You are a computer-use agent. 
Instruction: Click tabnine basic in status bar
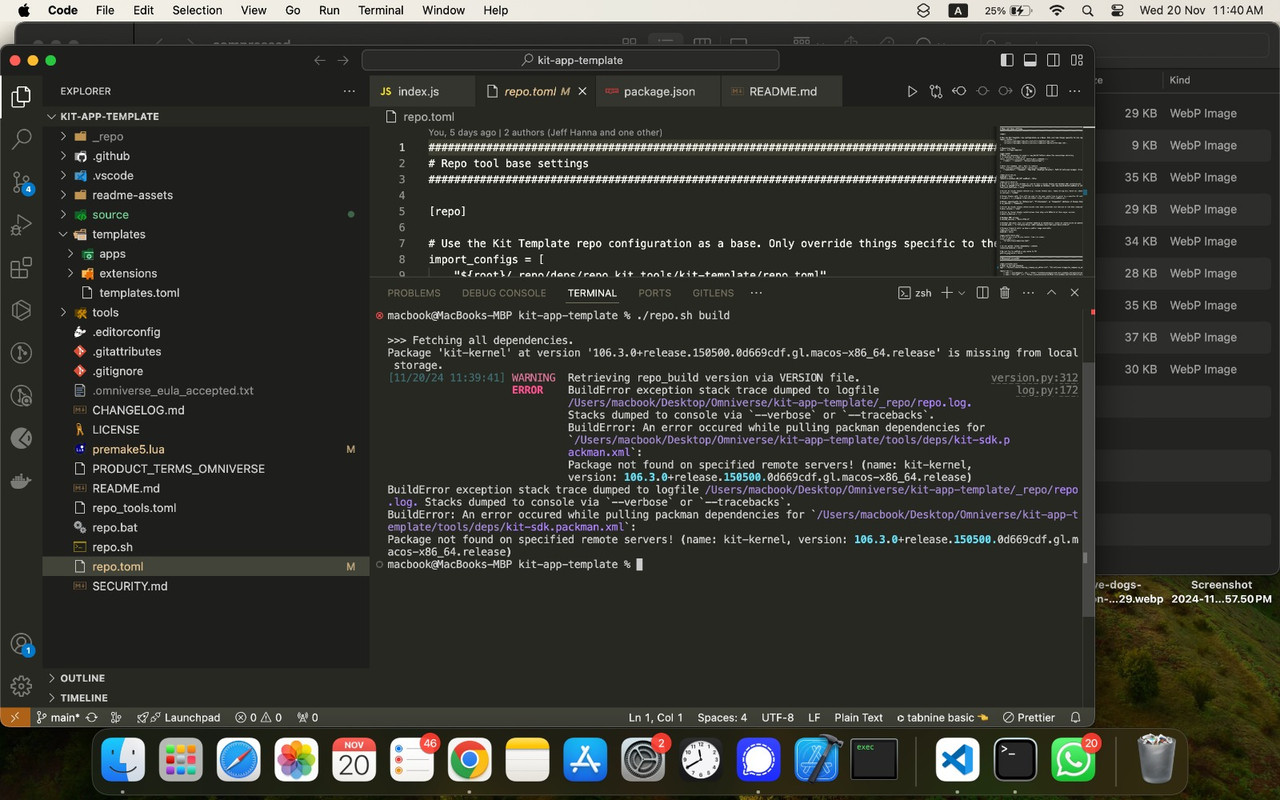pyautogui.click(x=942, y=717)
